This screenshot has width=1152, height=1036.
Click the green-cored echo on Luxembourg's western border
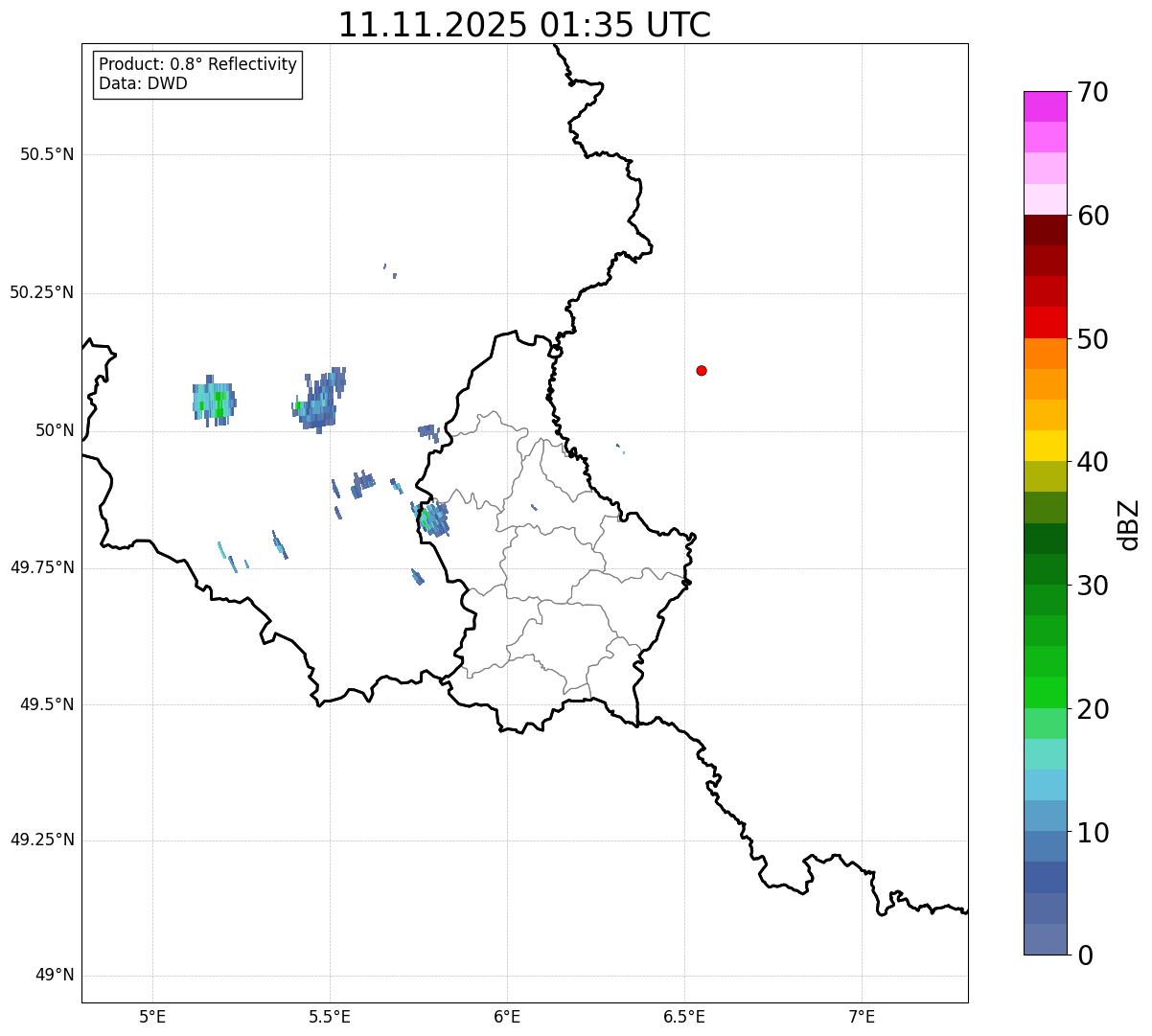pyautogui.click(x=431, y=518)
